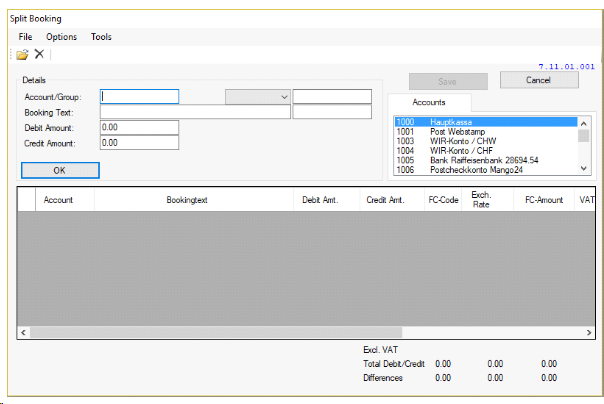Click the Total Debit/Credit label
Screen dimensions: 604x404
(394, 364)
